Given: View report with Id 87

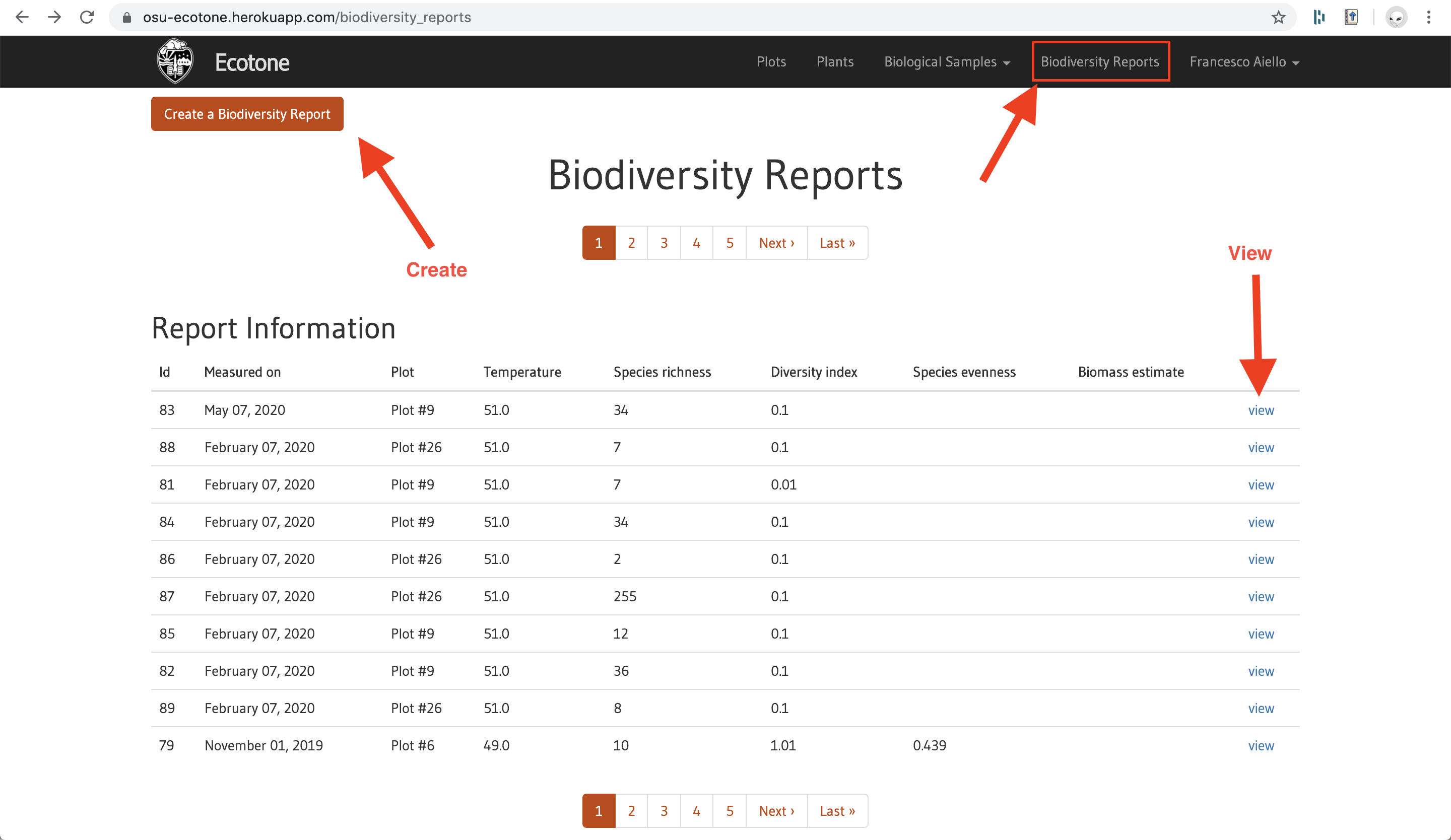Looking at the screenshot, I should [x=1261, y=597].
